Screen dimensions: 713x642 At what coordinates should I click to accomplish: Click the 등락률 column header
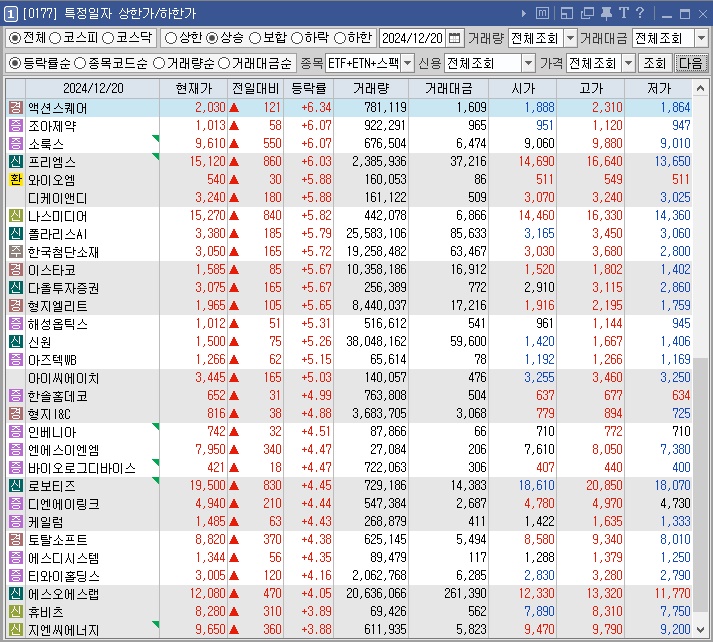[308, 88]
